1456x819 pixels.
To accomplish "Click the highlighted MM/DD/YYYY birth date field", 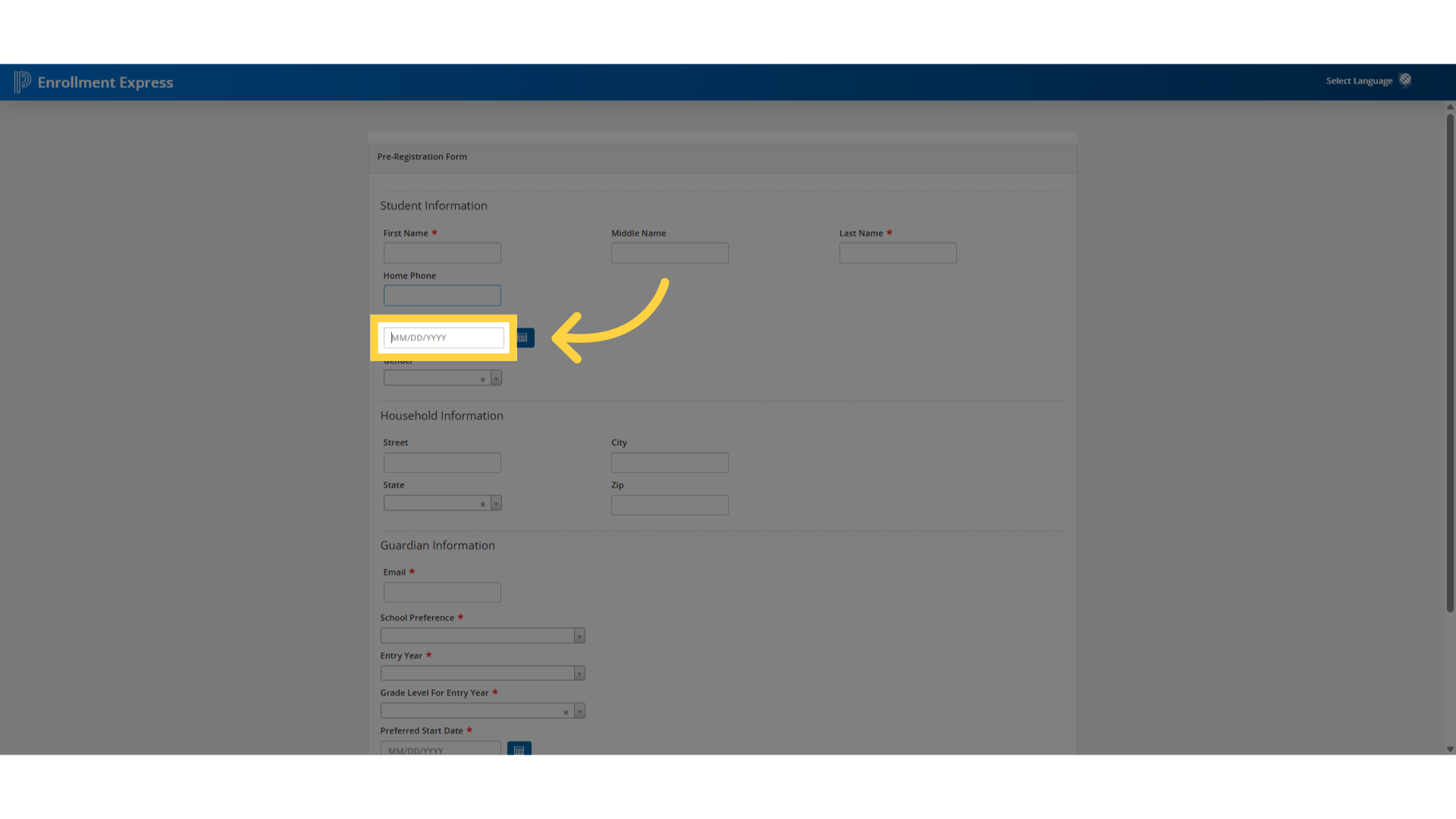I will click(444, 337).
